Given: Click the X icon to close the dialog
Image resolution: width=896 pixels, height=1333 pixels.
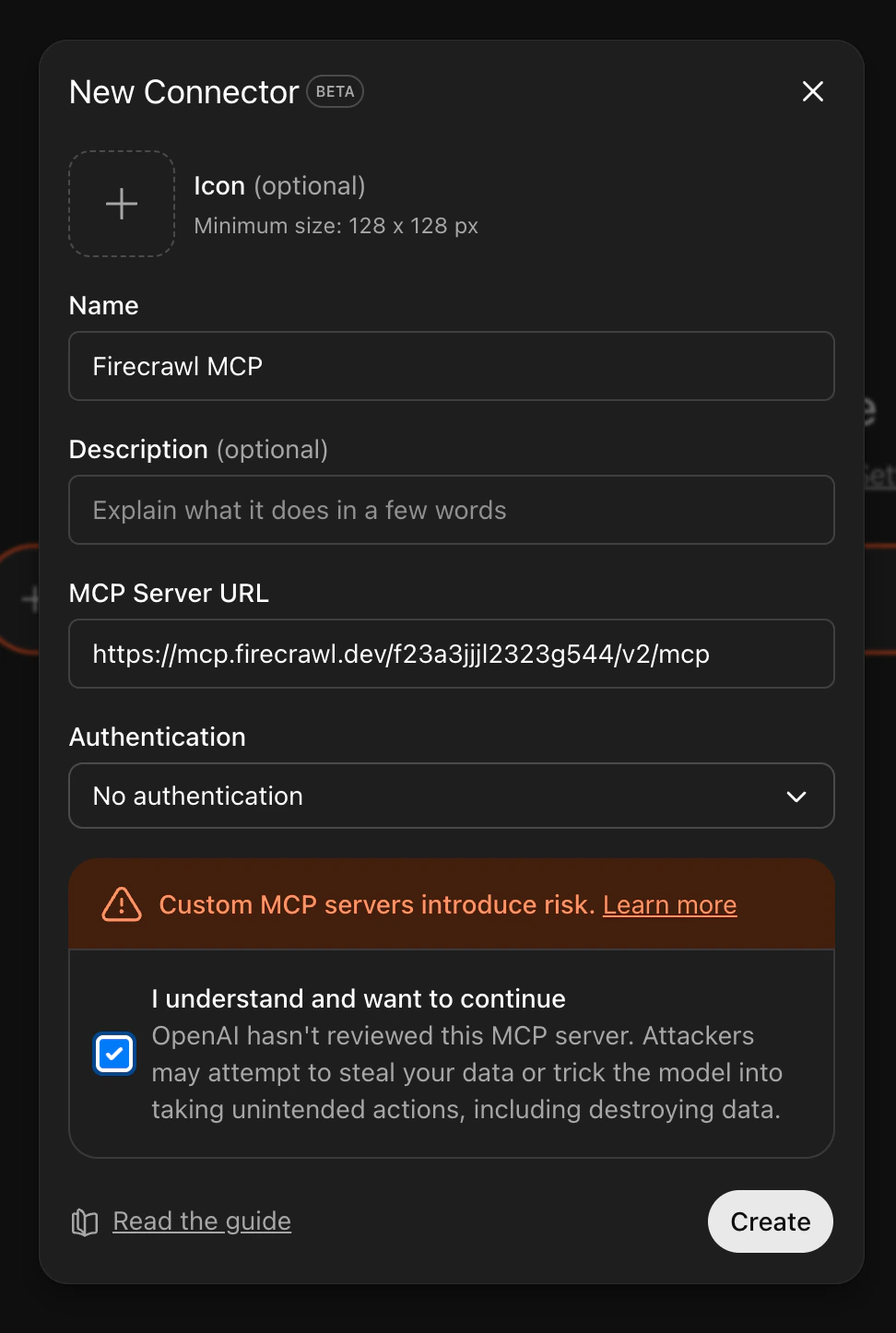Looking at the screenshot, I should click(812, 91).
